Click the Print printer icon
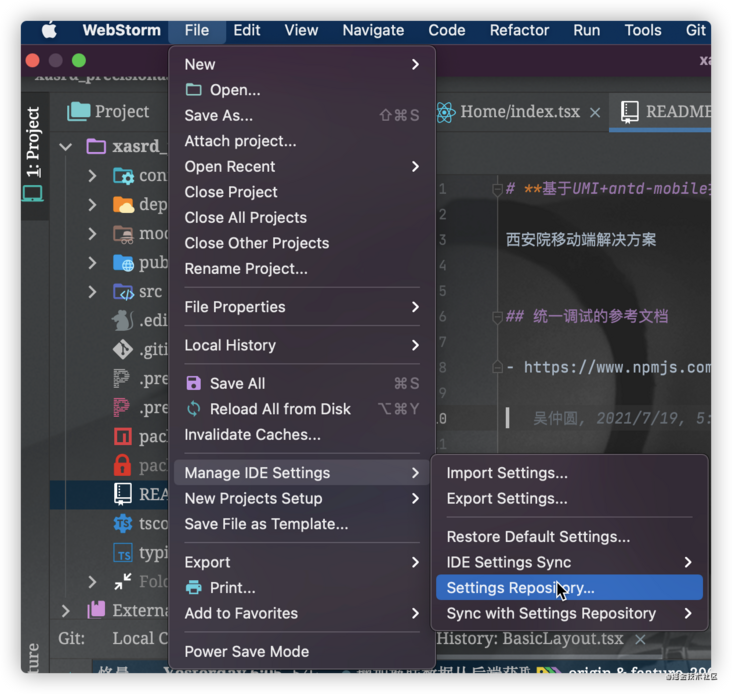 [x=194, y=588]
